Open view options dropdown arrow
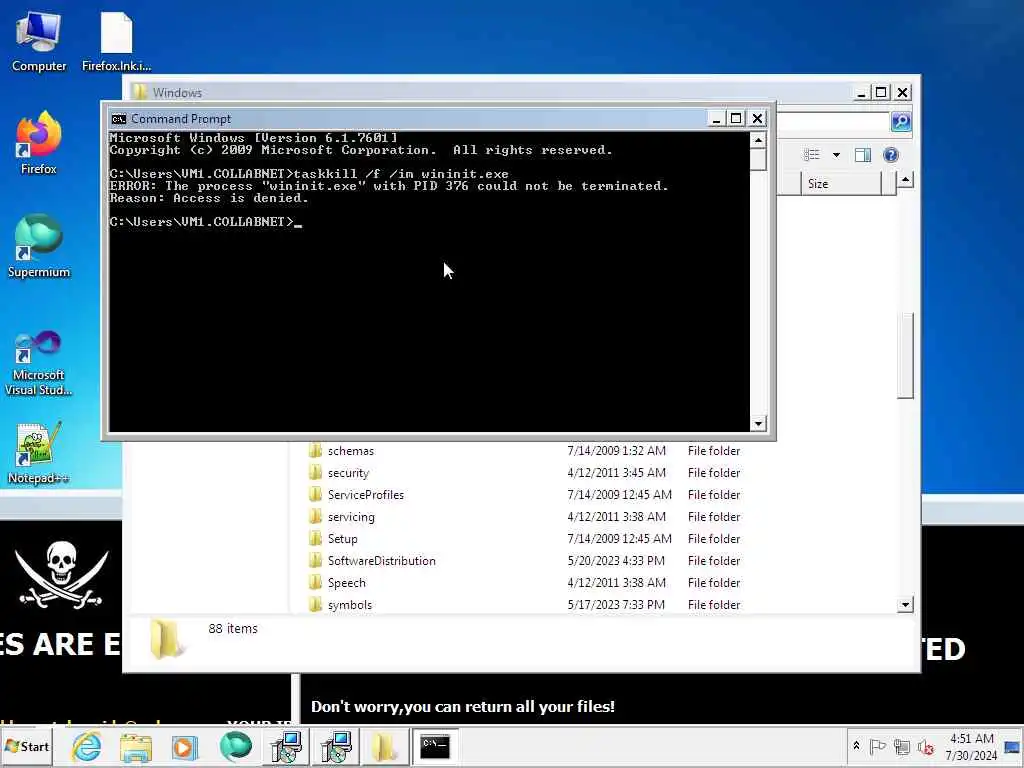The width and height of the screenshot is (1024, 768). [836, 155]
